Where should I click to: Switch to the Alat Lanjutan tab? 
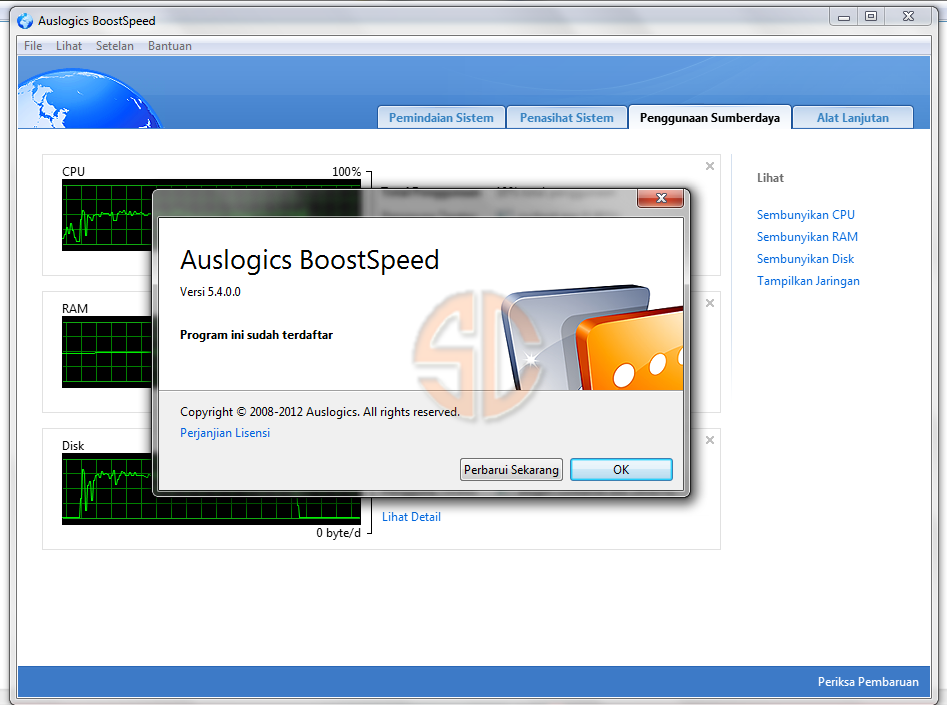click(x=853, y=118)
